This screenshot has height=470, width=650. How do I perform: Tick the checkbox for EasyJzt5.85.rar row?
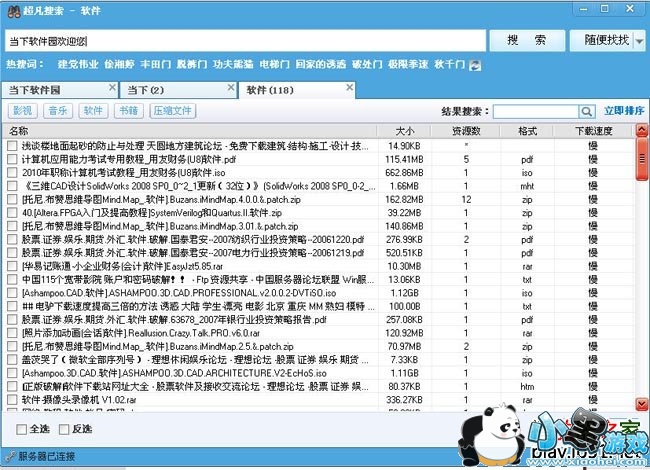12,266
